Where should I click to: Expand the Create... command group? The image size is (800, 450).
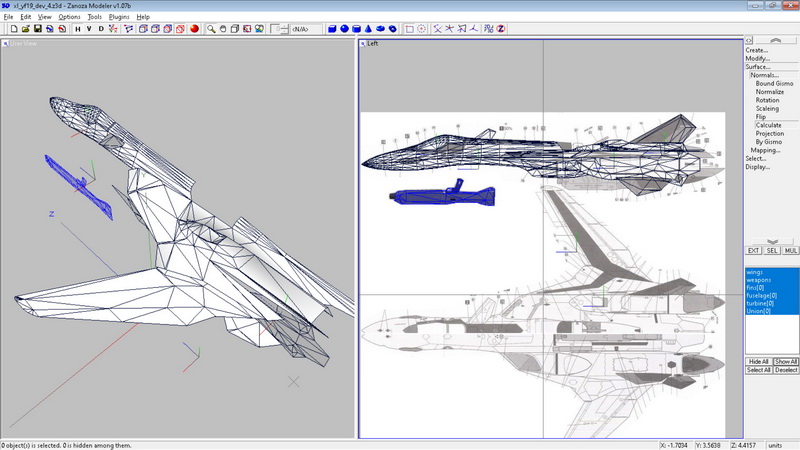pos(756,50)
